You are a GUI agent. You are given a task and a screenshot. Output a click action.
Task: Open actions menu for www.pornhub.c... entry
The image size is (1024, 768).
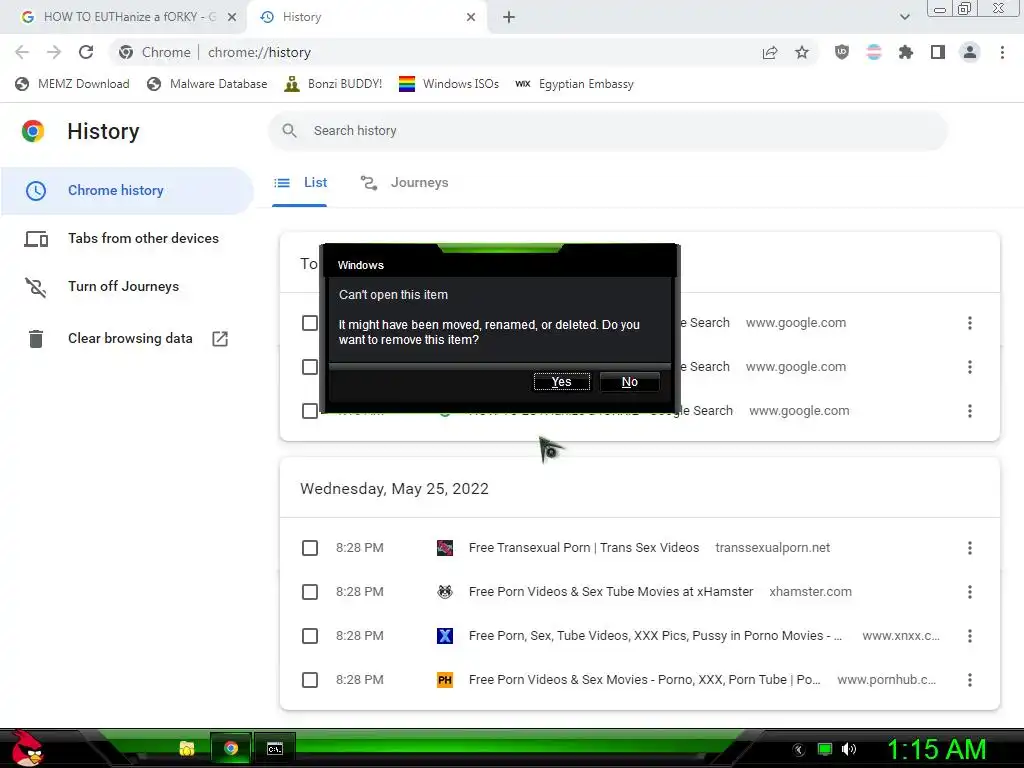(970, 680)
